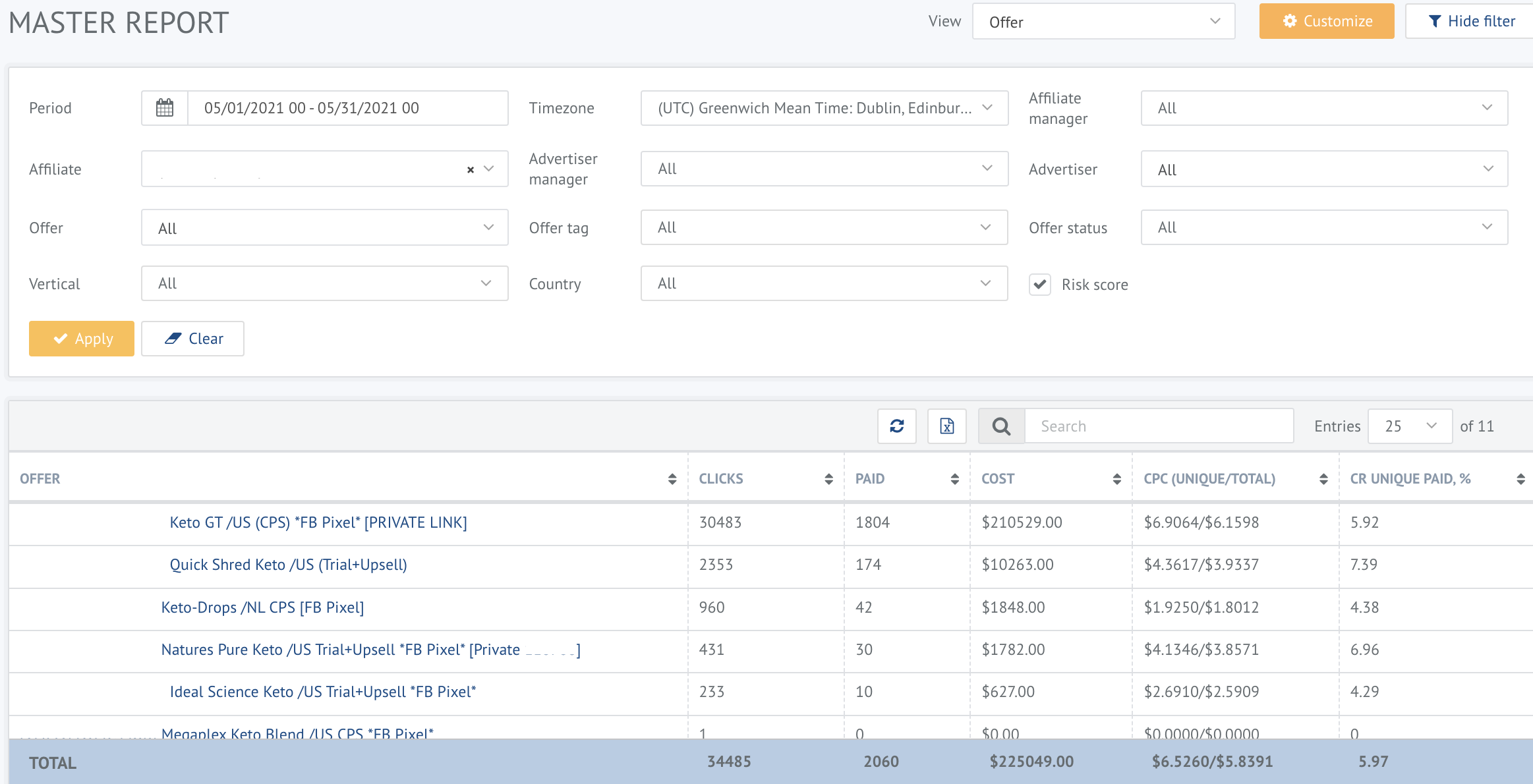Viewport: 1533px width, 784px height.
Task: Open Keto GT /US (CPS) offer link
Action: click(318, 522)
